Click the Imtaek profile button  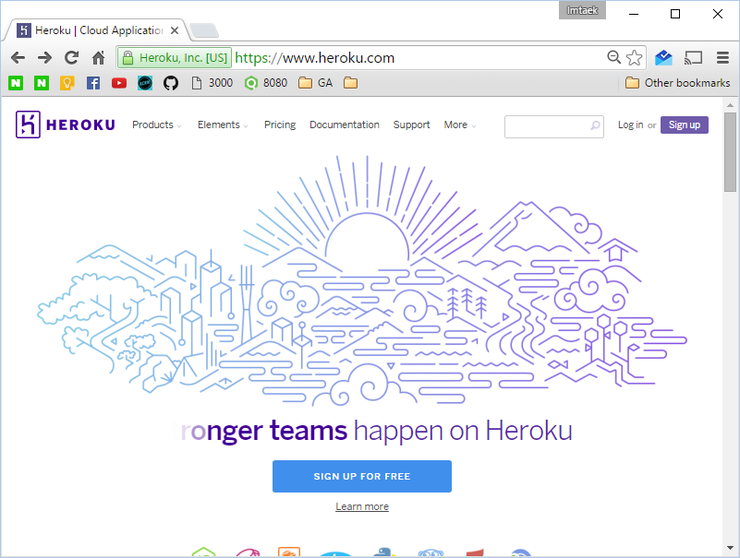582,10
